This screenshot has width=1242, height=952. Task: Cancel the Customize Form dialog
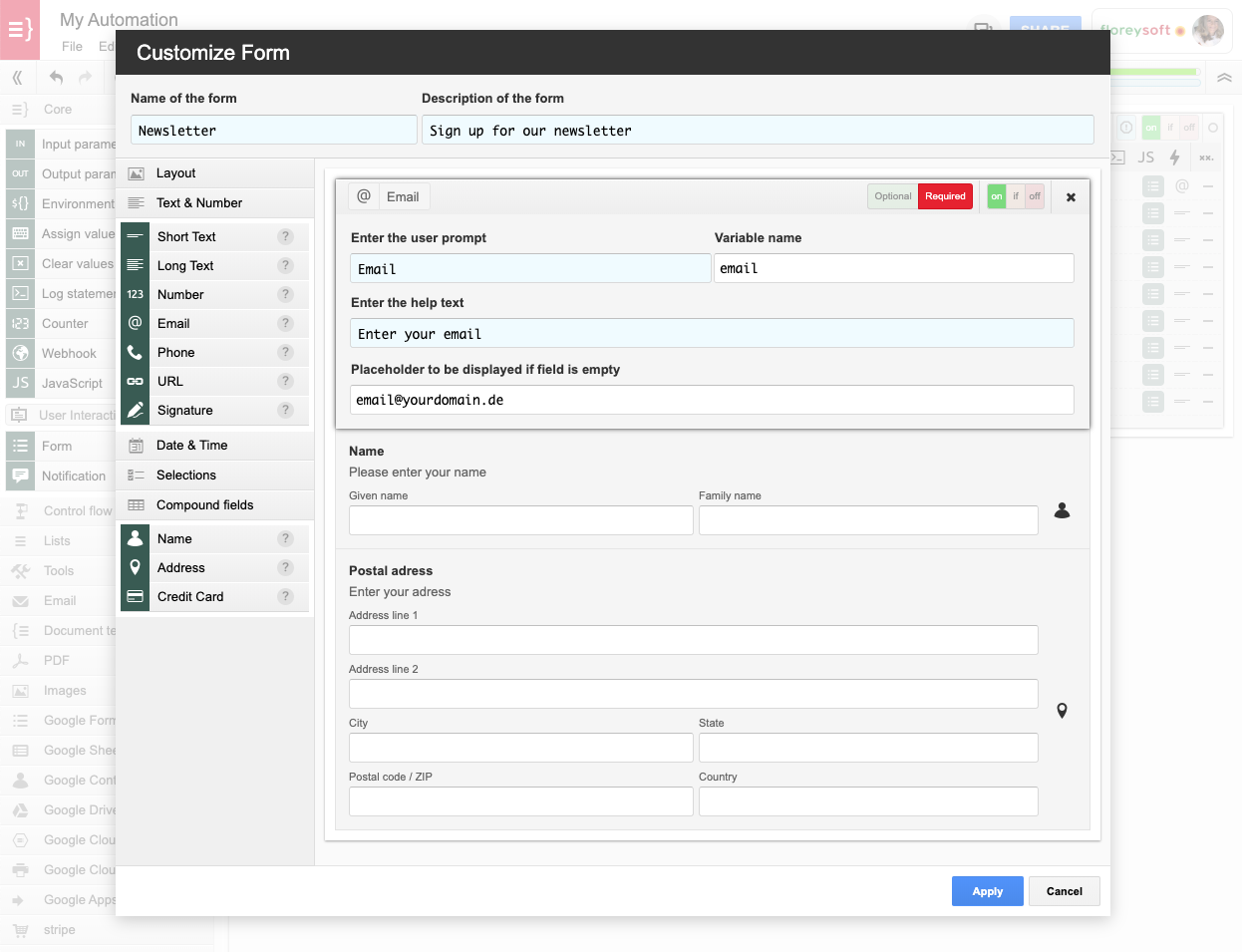[1065, 891]
